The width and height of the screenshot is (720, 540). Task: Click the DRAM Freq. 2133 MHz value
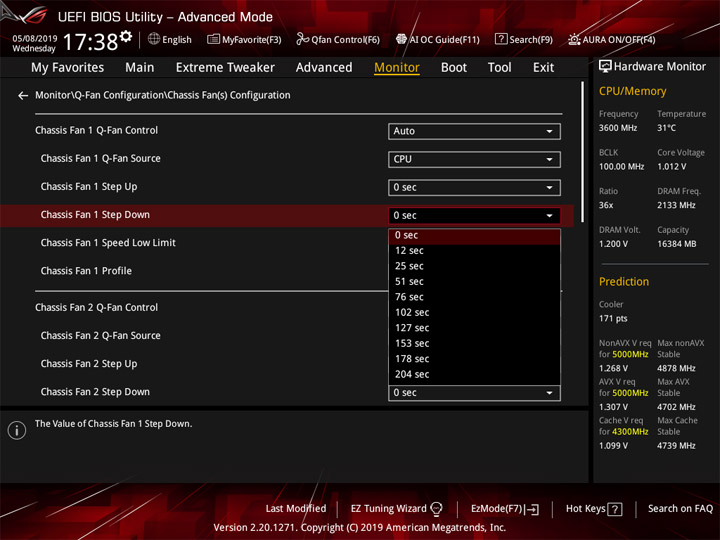[676, 205]
